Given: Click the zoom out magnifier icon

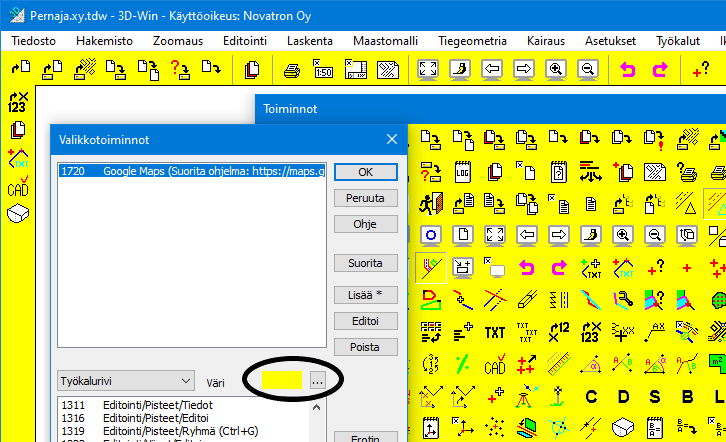Looking at the screenshot, I should point(588,69).
